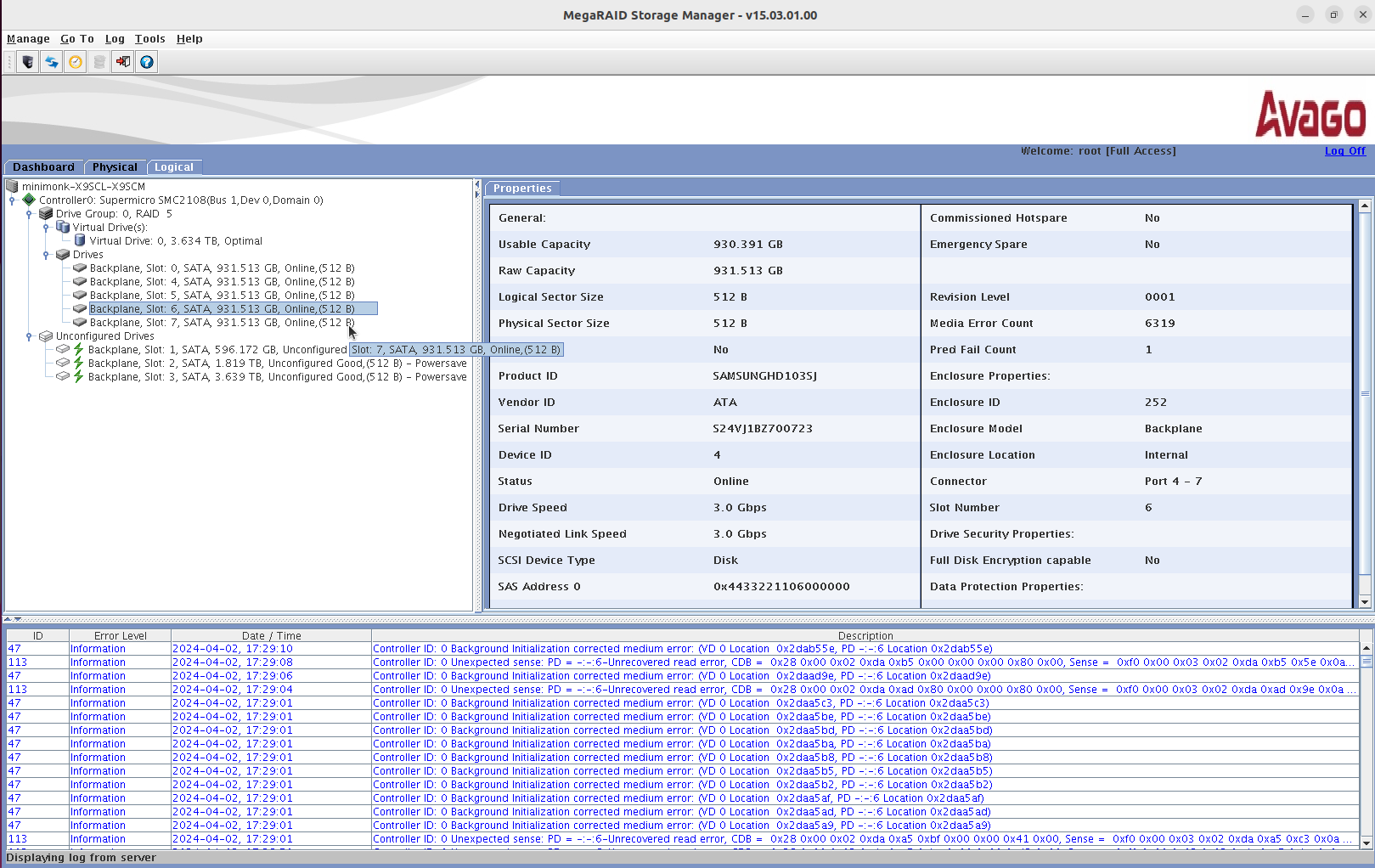Click the white disk icon for Slot 2
The image size is (1375, 868).
(x=63, y=363)
